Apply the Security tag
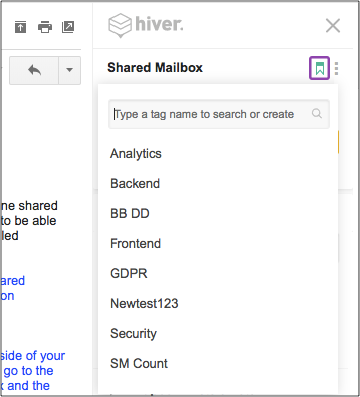Viewport: 360px width, 397px height. pos(133,334)
